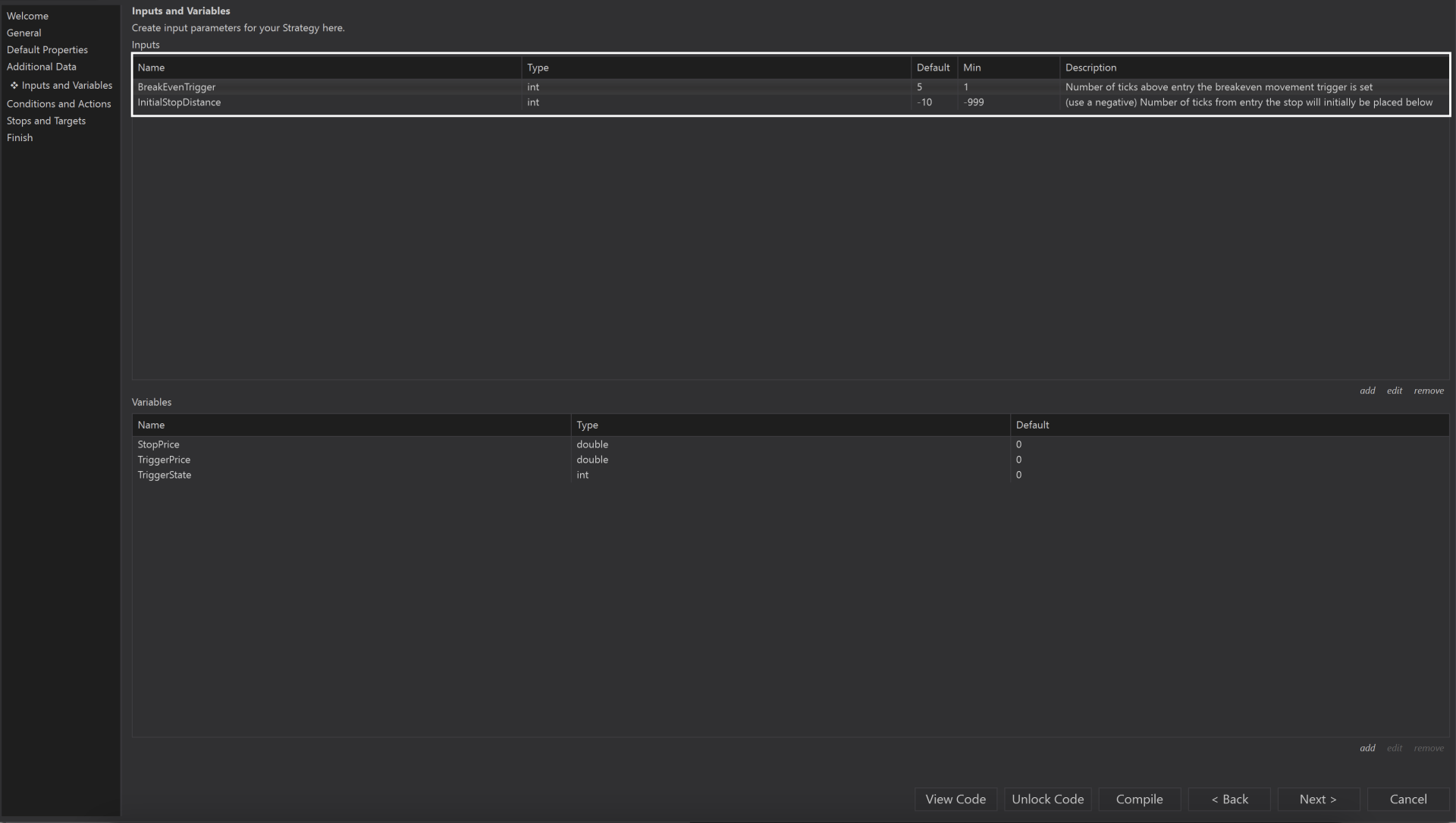Select the TriggerState variable row
Screen dimensions: 1456x823
165,475
